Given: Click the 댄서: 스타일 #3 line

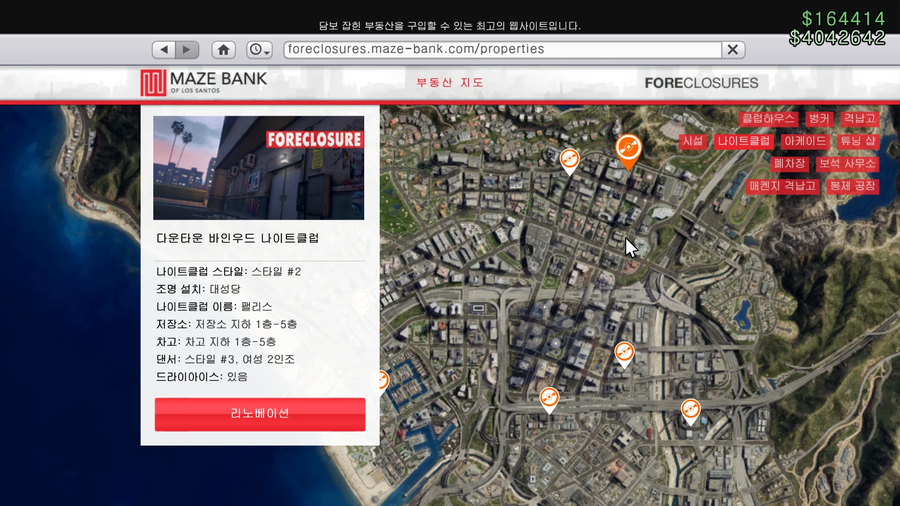Looking at the screenshot, I should (x=225, y=359).
